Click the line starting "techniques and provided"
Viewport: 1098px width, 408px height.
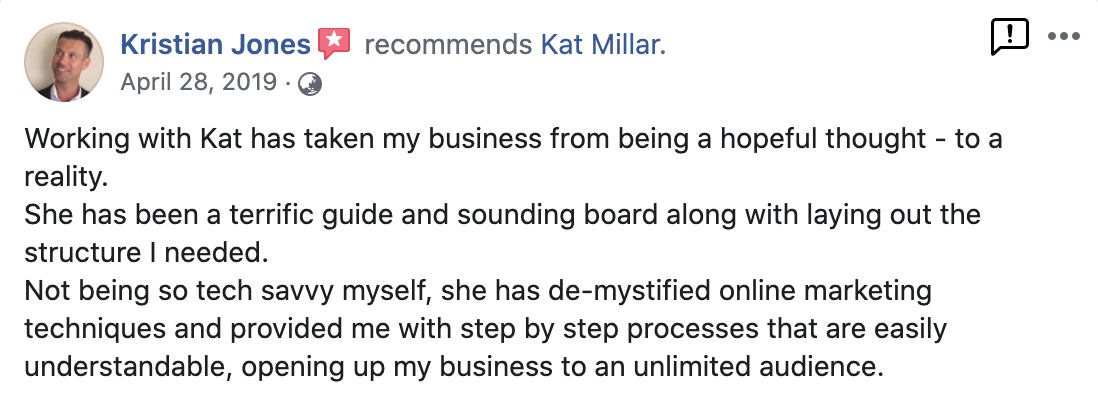(x=486, y=329)
